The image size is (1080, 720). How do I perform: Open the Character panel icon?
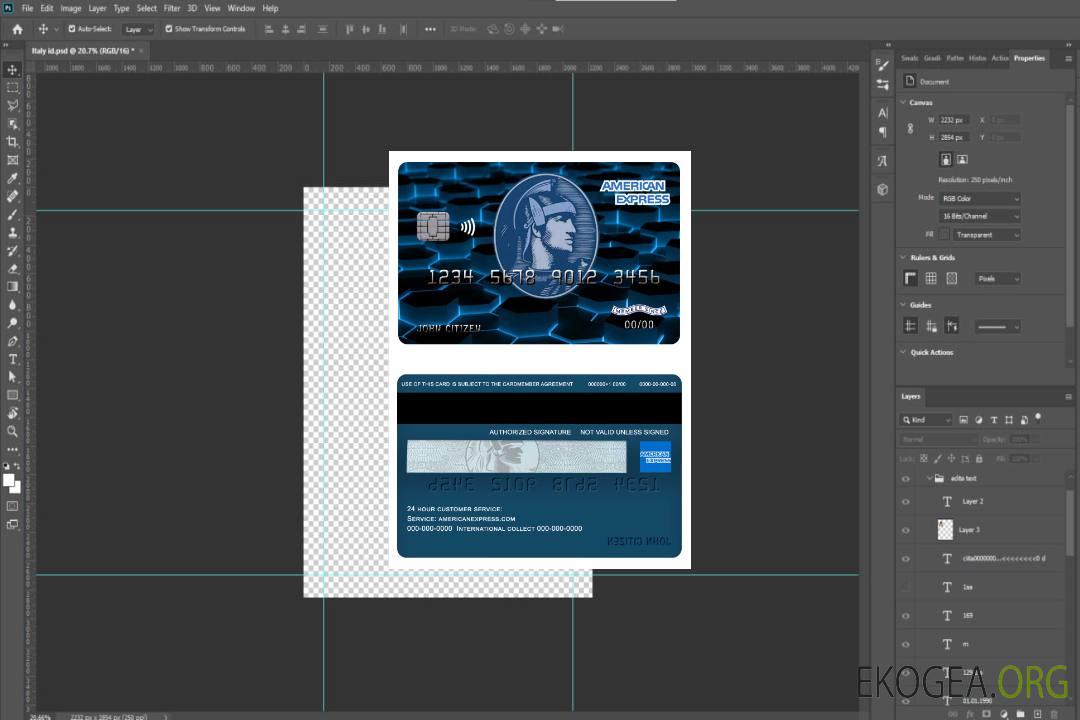[882, 113]
